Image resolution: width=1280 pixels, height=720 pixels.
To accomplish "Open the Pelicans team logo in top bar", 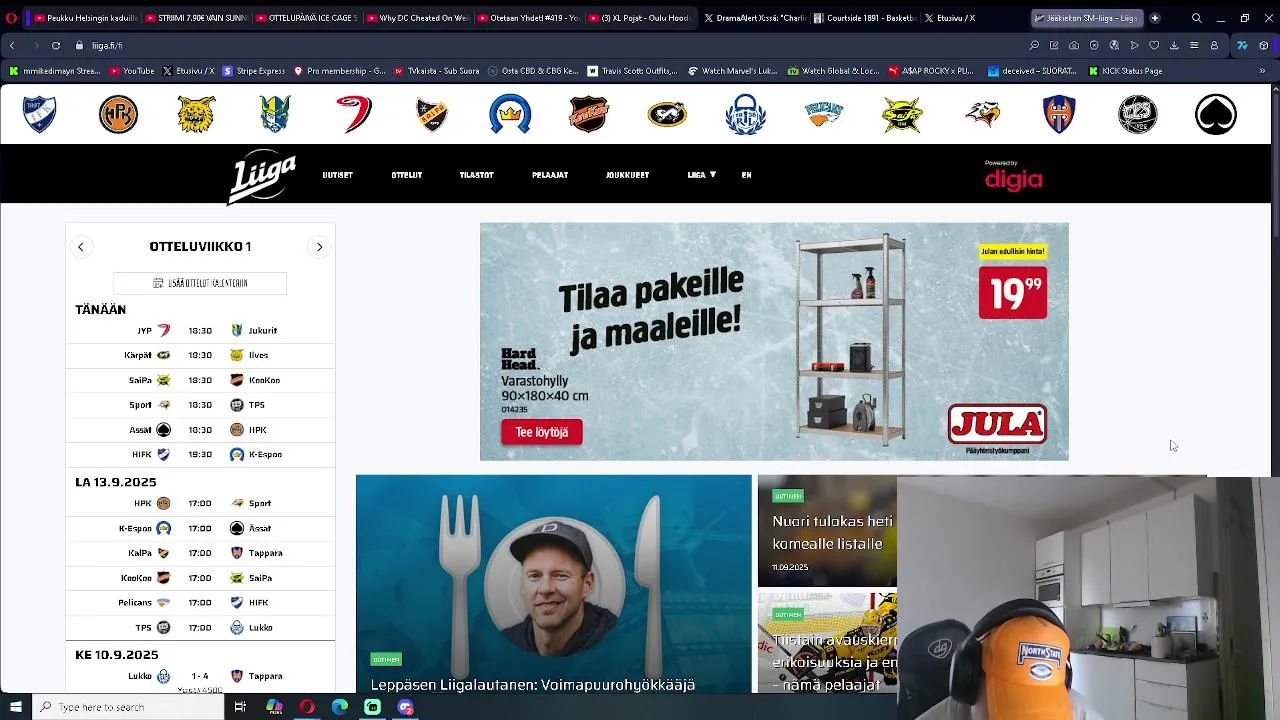I will (824, 114).
